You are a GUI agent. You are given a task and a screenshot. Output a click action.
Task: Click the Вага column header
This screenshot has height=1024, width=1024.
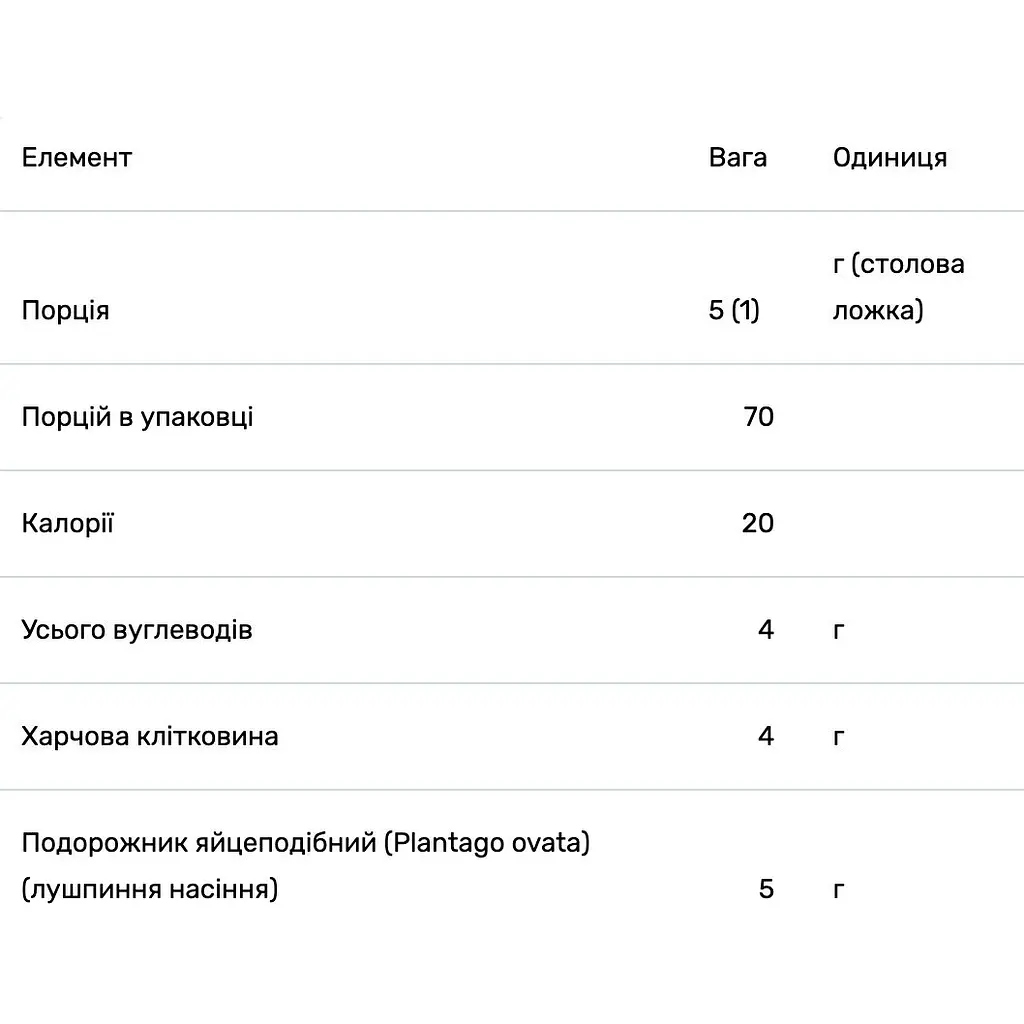click(737, 158)
